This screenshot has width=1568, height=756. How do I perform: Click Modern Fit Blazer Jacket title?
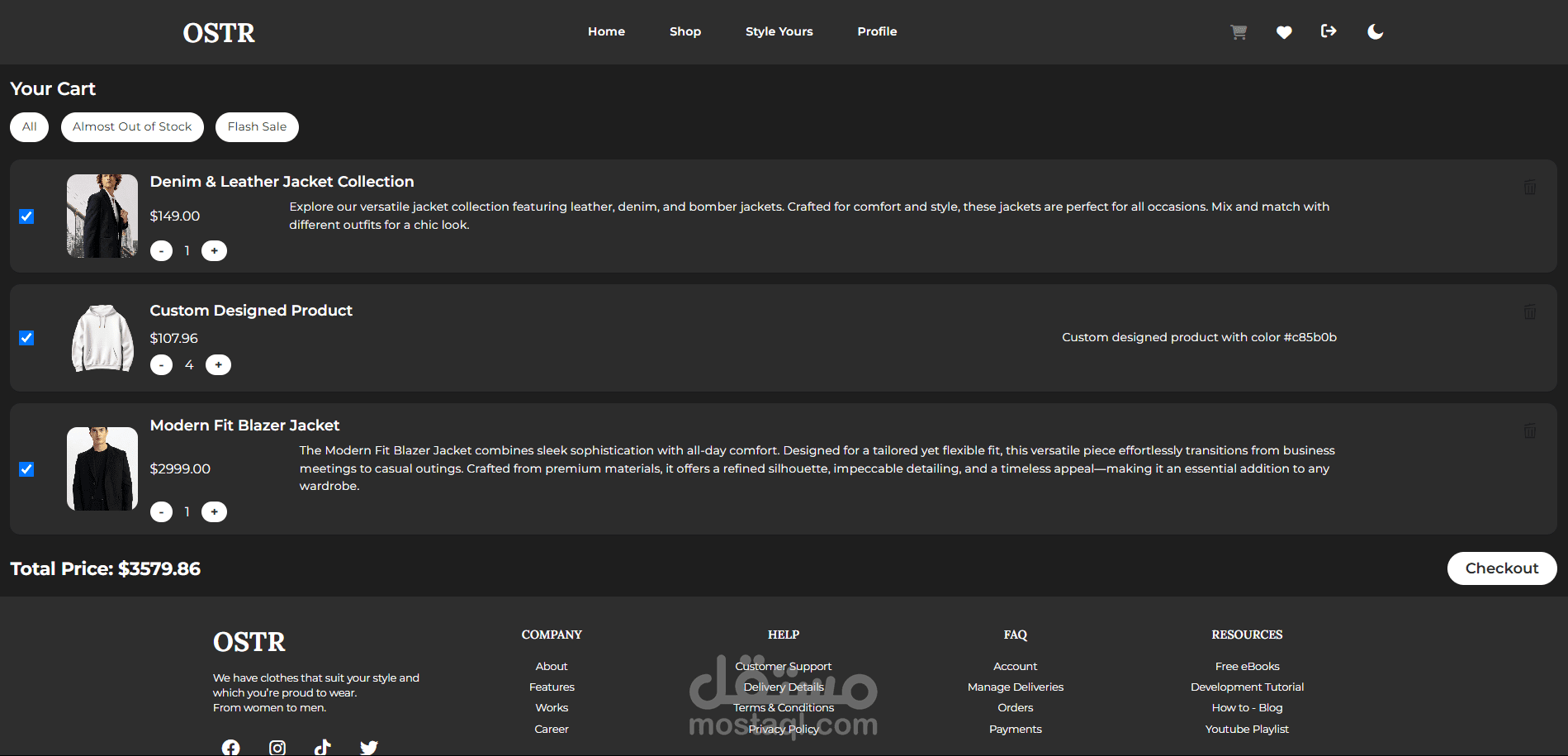click(244, 426)
